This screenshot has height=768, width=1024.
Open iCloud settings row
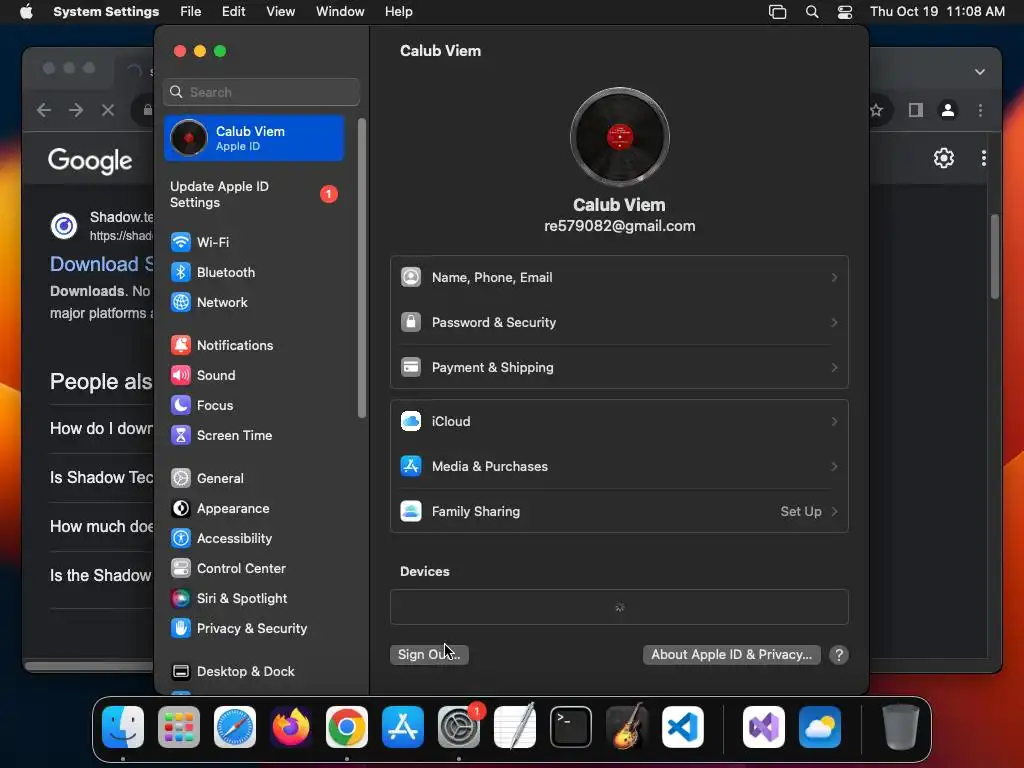[620, 422]
